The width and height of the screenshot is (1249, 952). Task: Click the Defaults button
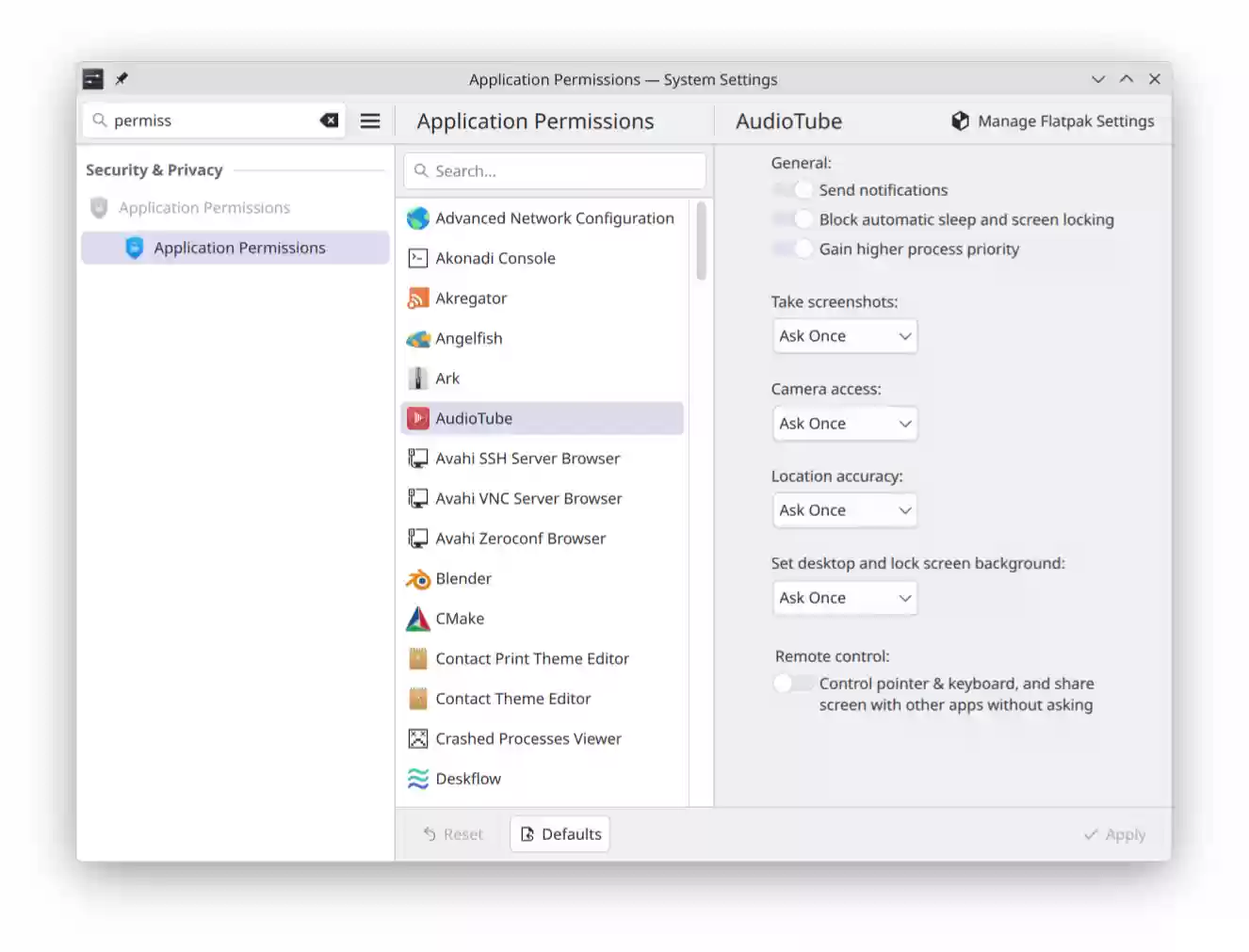pos(560,833)
